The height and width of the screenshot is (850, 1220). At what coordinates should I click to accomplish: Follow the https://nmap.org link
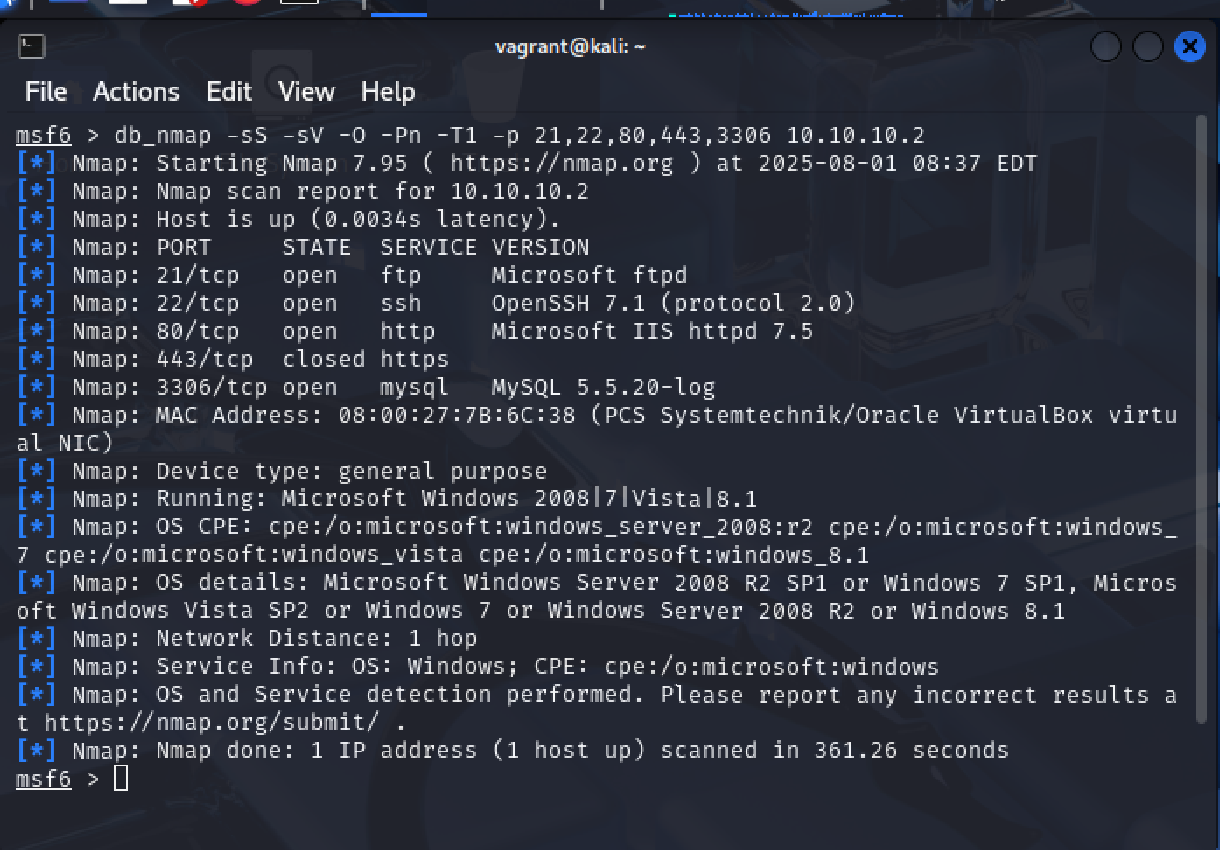tap(561, 163)
